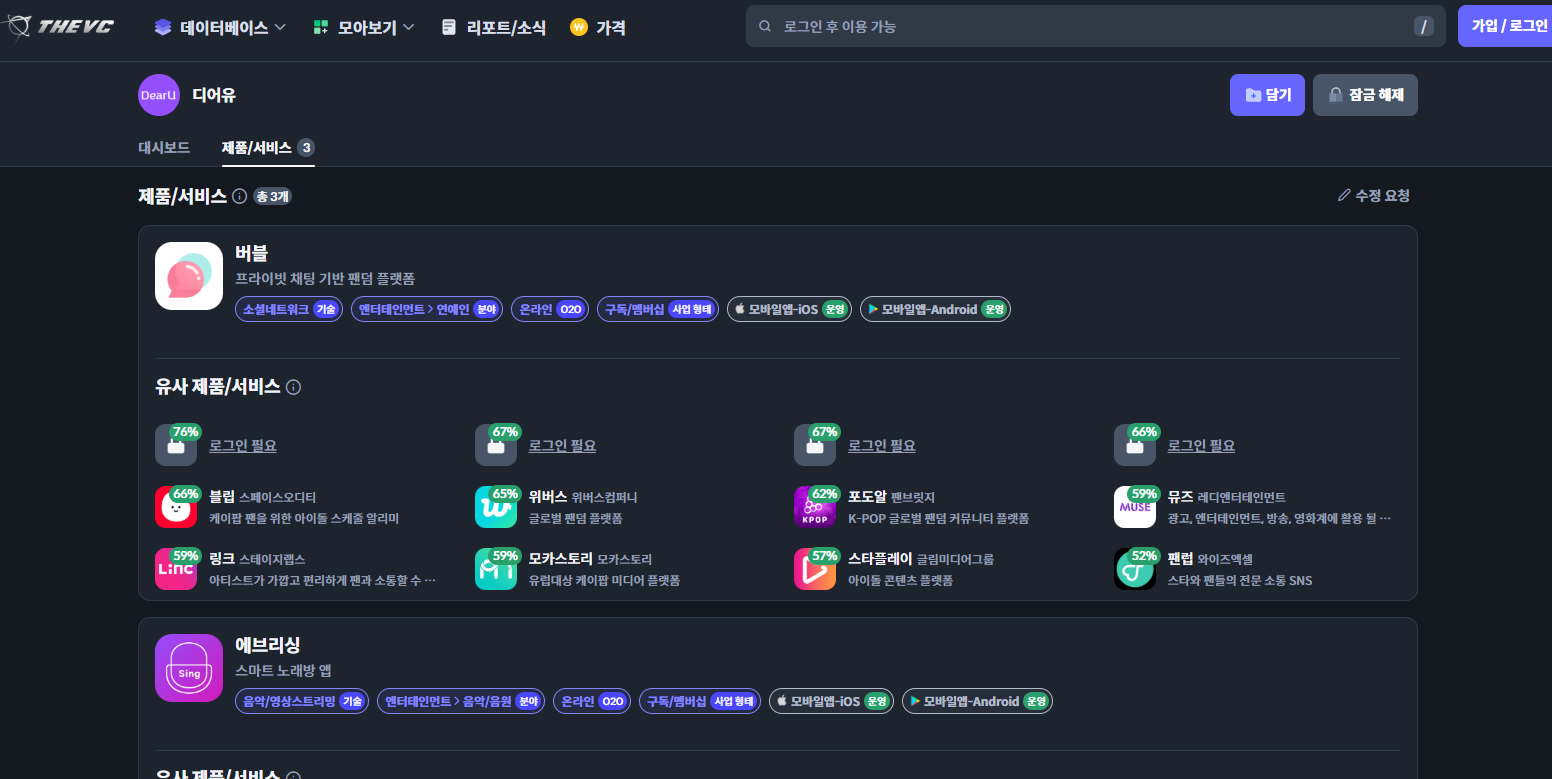Image resolution: width=1552 pixels, height=779 pixels.
Task: Click the slash shortcut key badge
Action: pos(1424,26)
